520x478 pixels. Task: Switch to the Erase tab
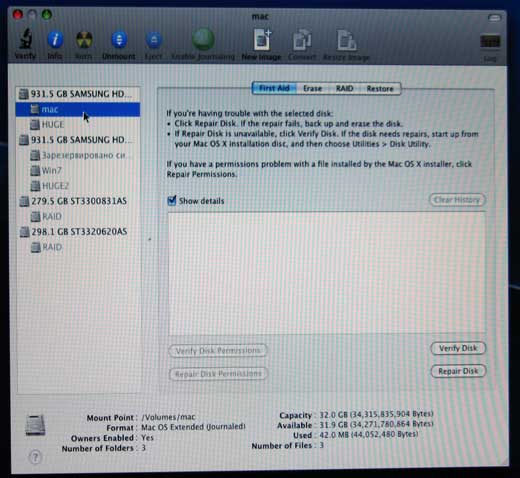click(x=312, y=89)
